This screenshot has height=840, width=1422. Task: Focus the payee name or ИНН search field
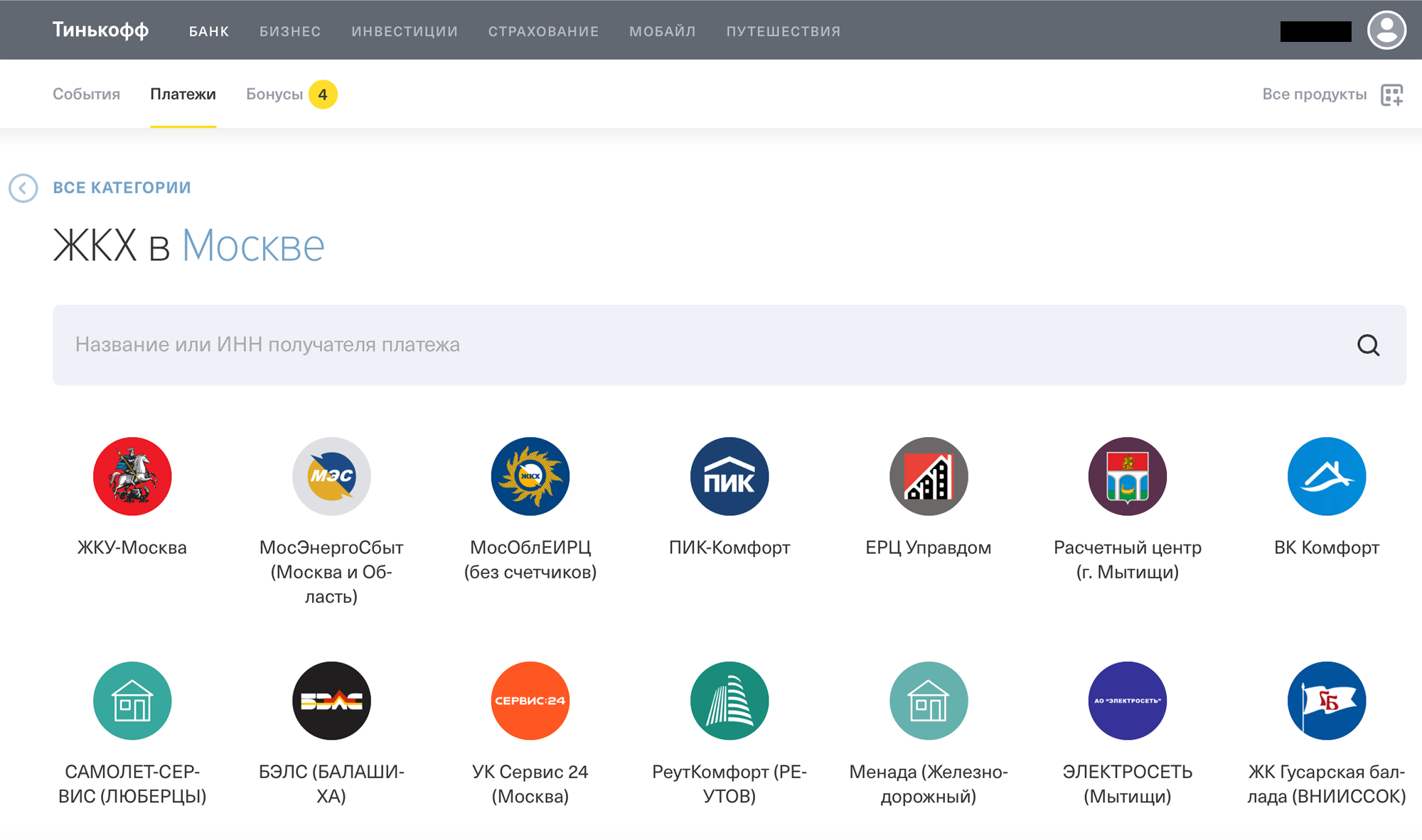(729, 345)
